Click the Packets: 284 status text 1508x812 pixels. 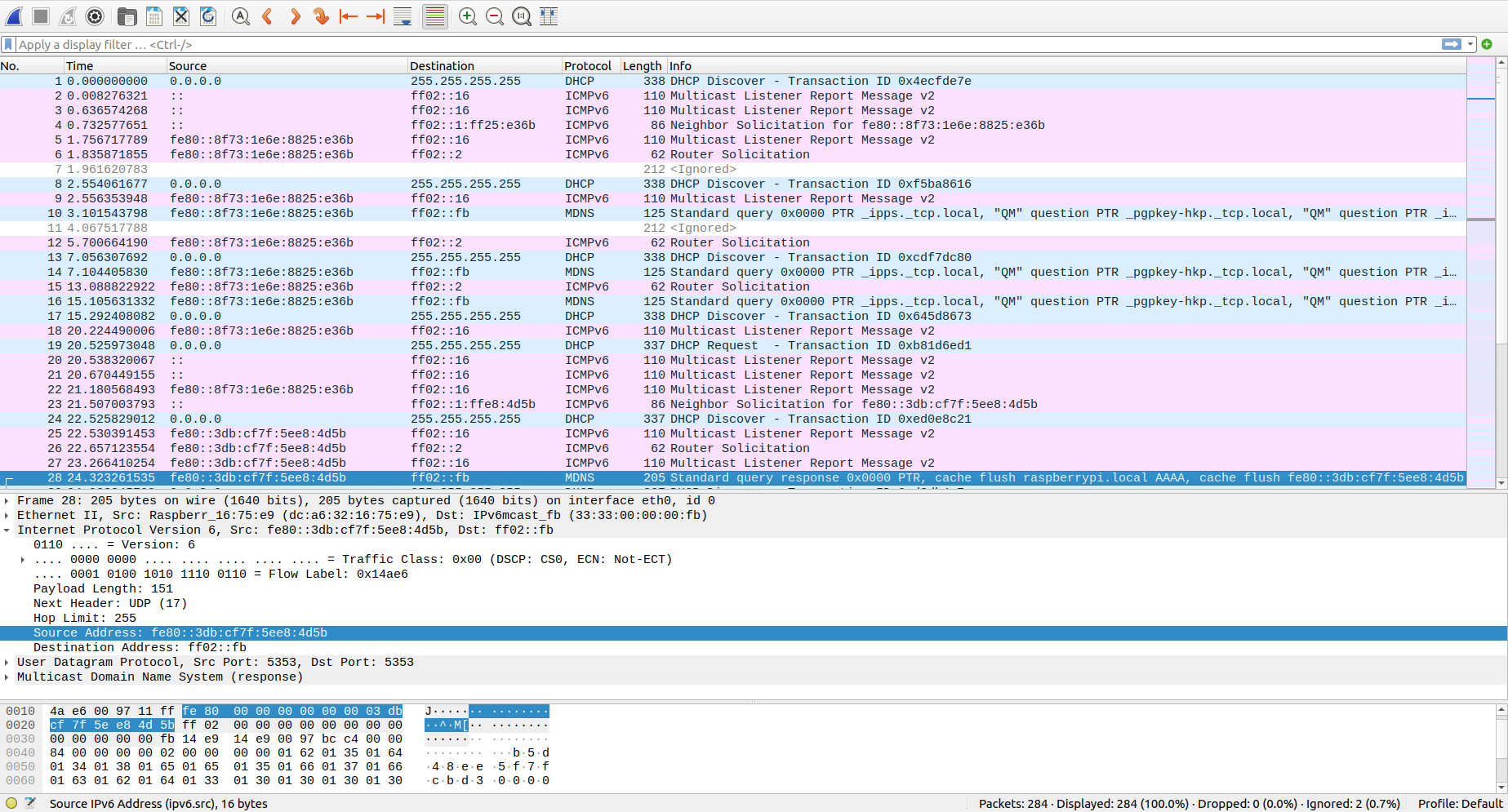tap(1013, 803)
